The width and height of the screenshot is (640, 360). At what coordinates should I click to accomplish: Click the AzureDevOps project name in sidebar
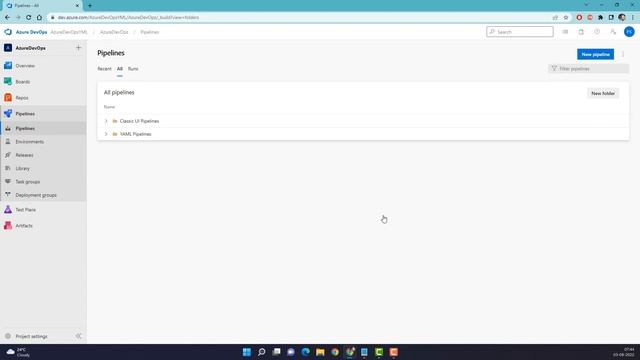coord(31,48)
